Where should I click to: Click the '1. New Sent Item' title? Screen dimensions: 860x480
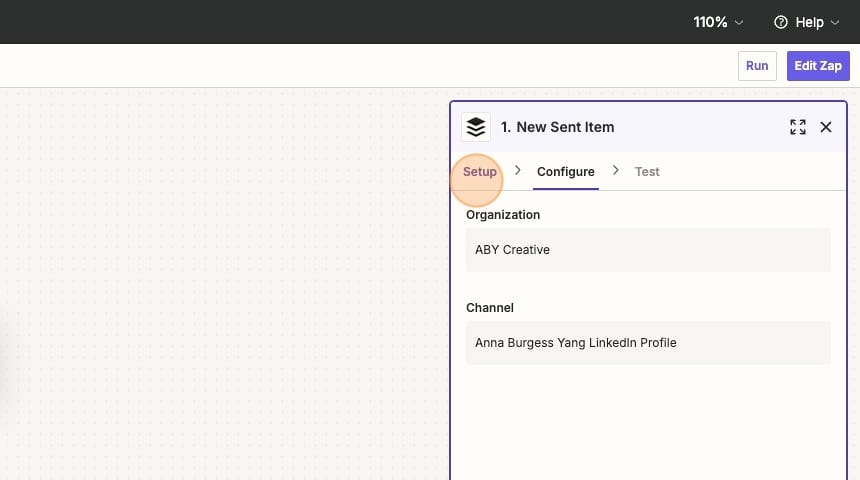click(x=557, y=127)
